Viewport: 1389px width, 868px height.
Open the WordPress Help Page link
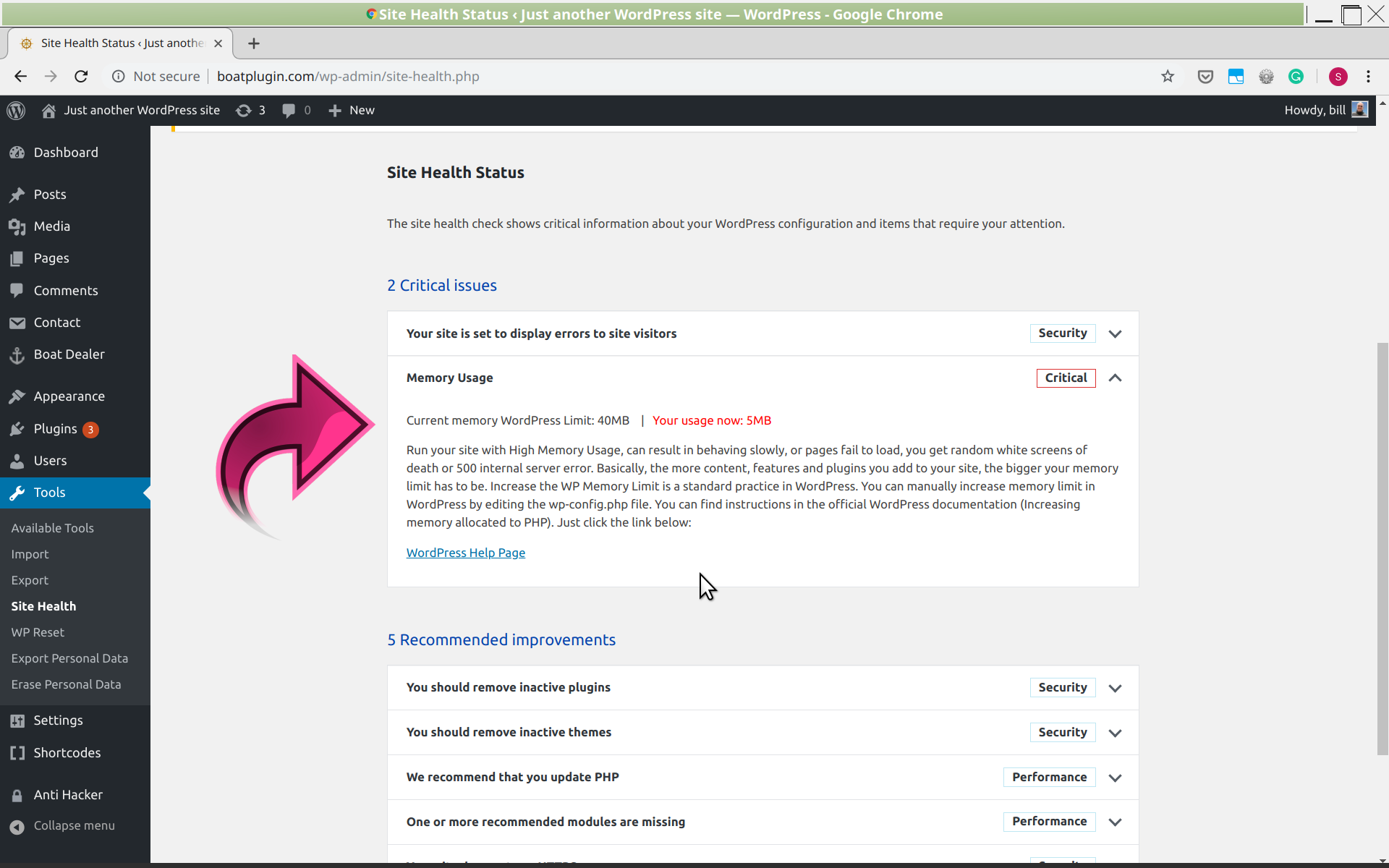(x=465, y=553)
